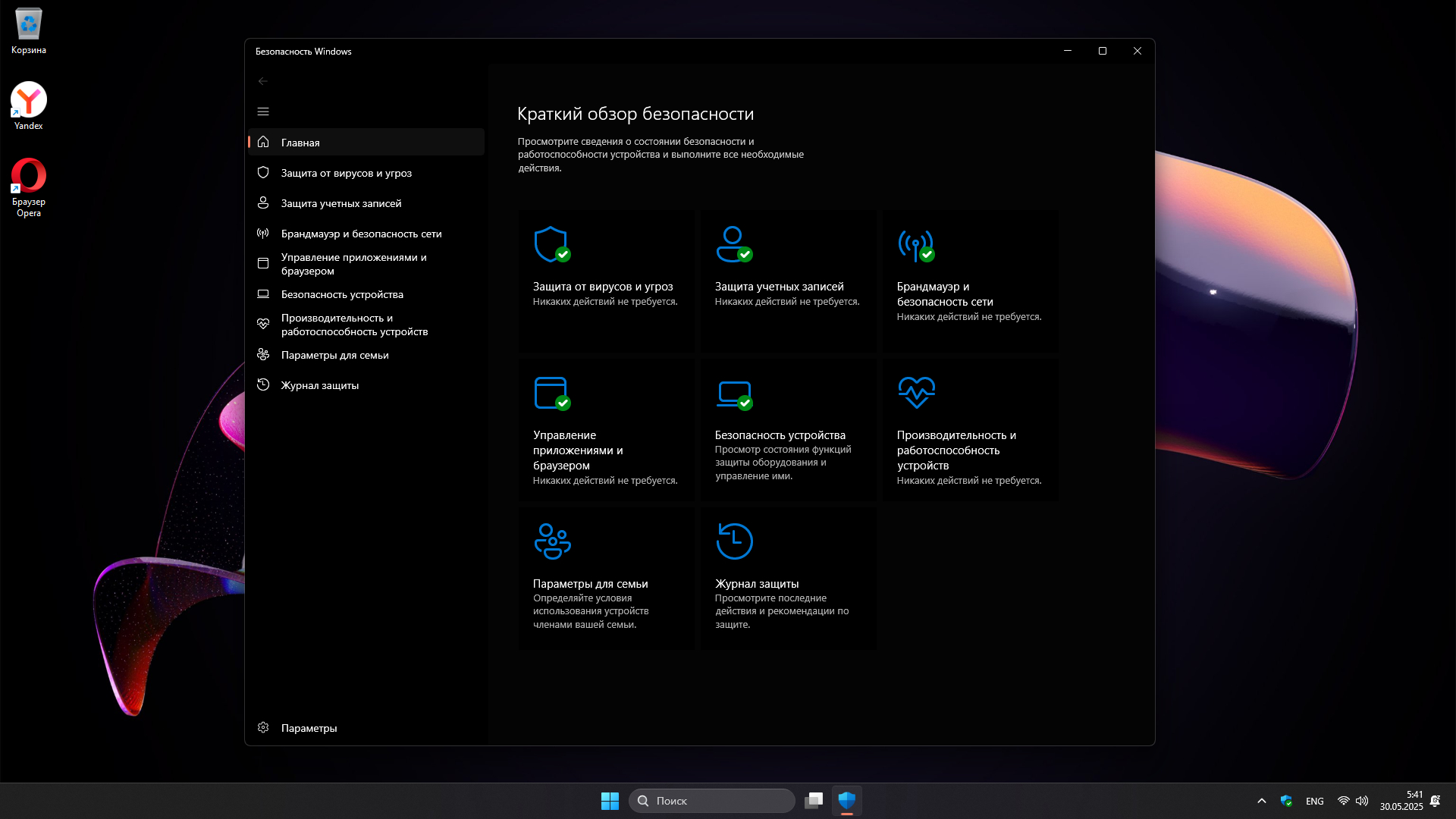Open firewall and network antenna tile icon

click(x=915, y=244)
